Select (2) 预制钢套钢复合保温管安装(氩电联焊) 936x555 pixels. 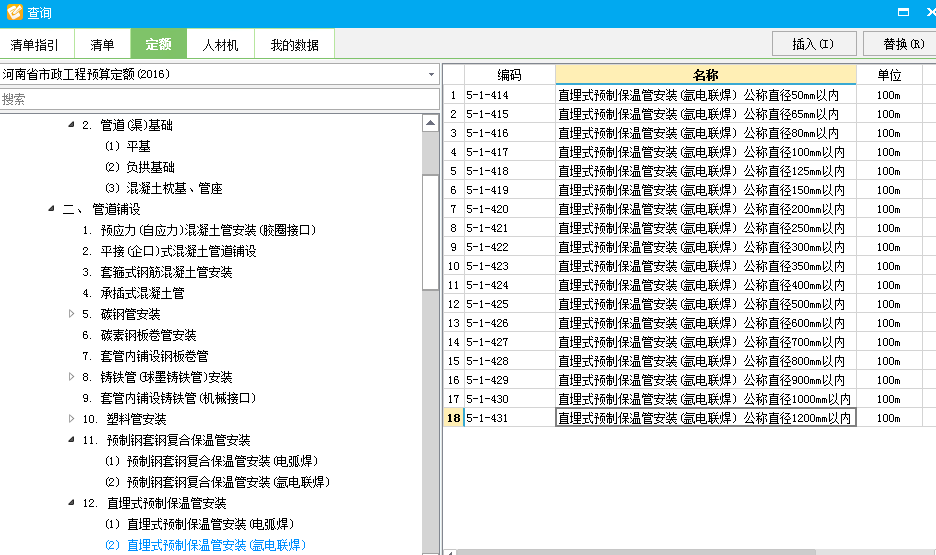217,482
